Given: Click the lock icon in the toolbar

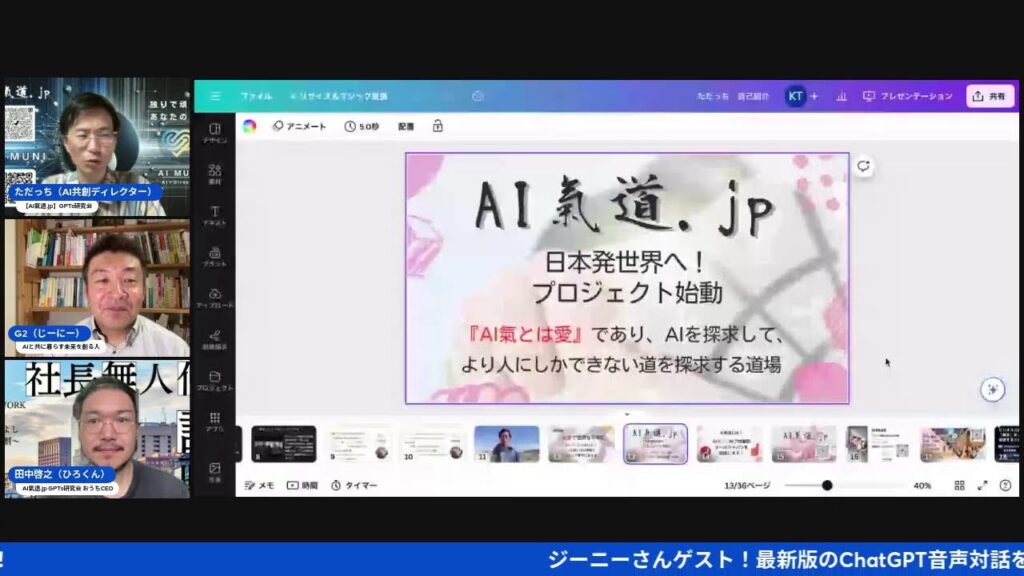Looking at the screenshot, I should (x=437, y=126).
